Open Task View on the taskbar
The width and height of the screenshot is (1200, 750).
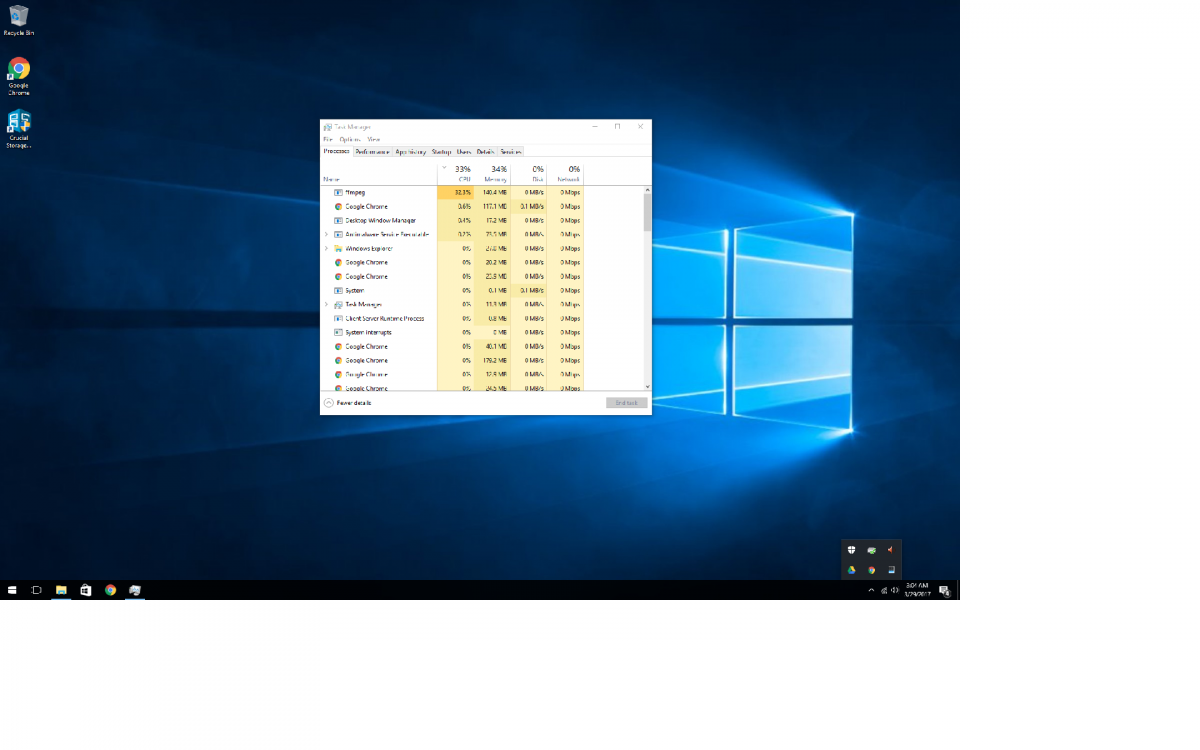tap(36, 590)
